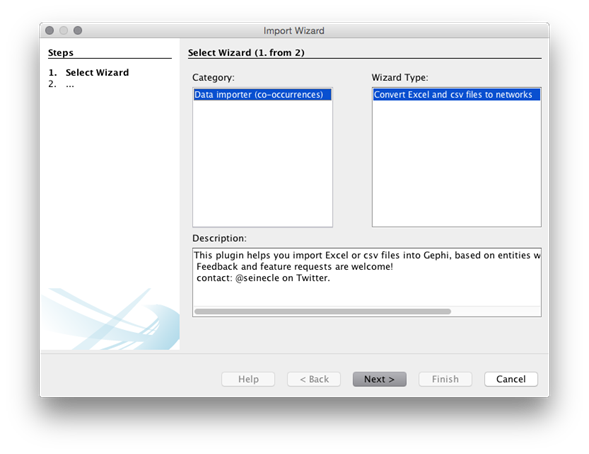
Task: Select Data importer (co-occurrences) category
Action: point(262,94)
